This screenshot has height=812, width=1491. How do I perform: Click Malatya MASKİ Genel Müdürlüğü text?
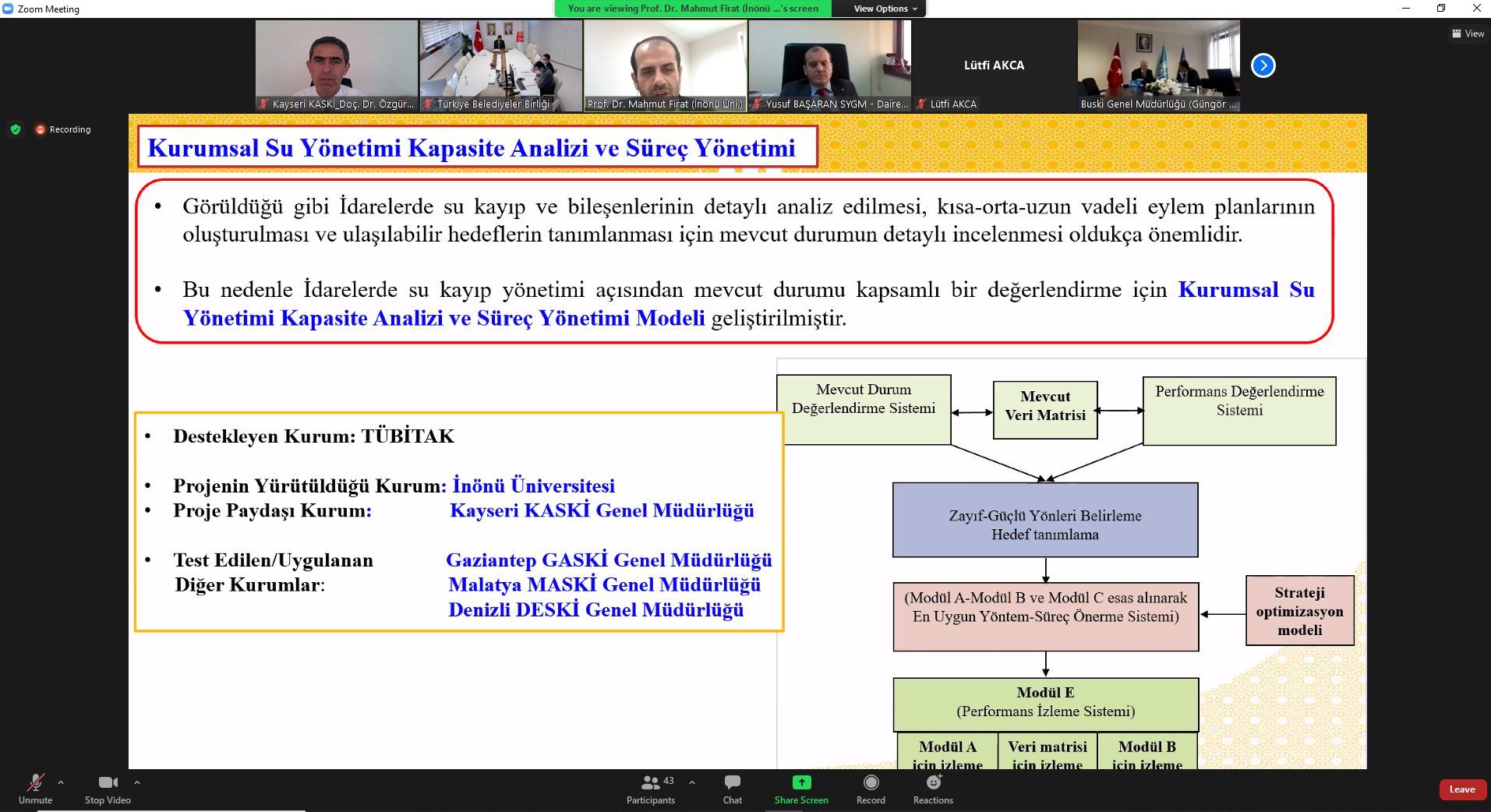coord(604,584)
